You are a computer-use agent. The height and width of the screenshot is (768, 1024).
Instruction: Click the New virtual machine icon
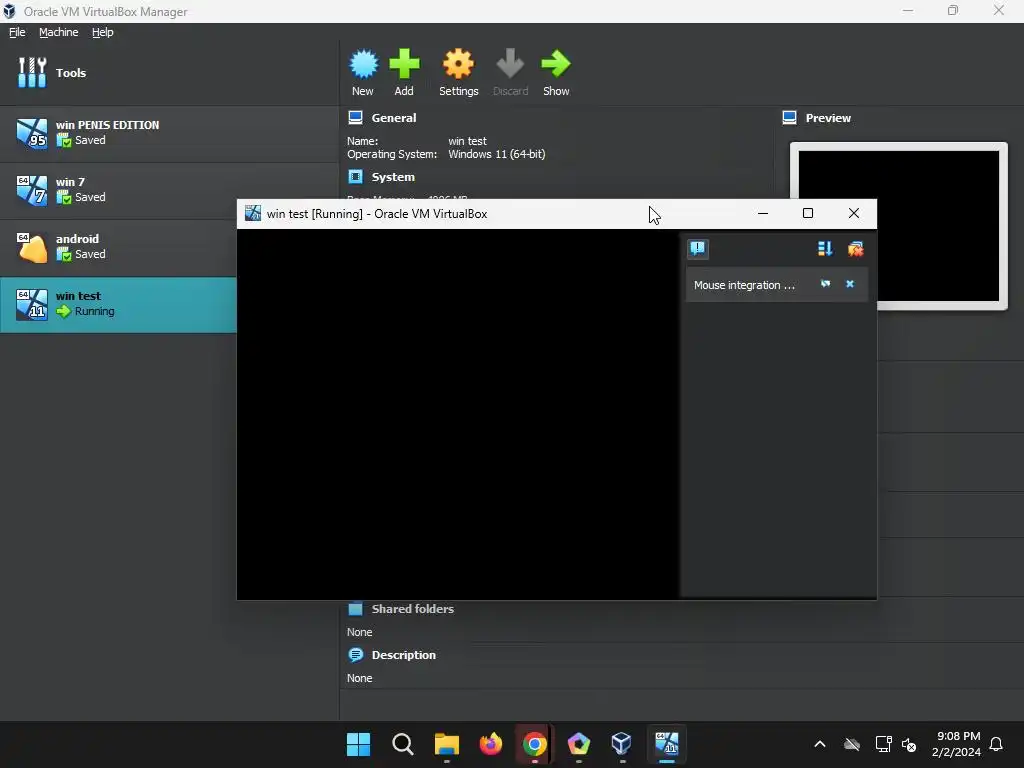363,64
